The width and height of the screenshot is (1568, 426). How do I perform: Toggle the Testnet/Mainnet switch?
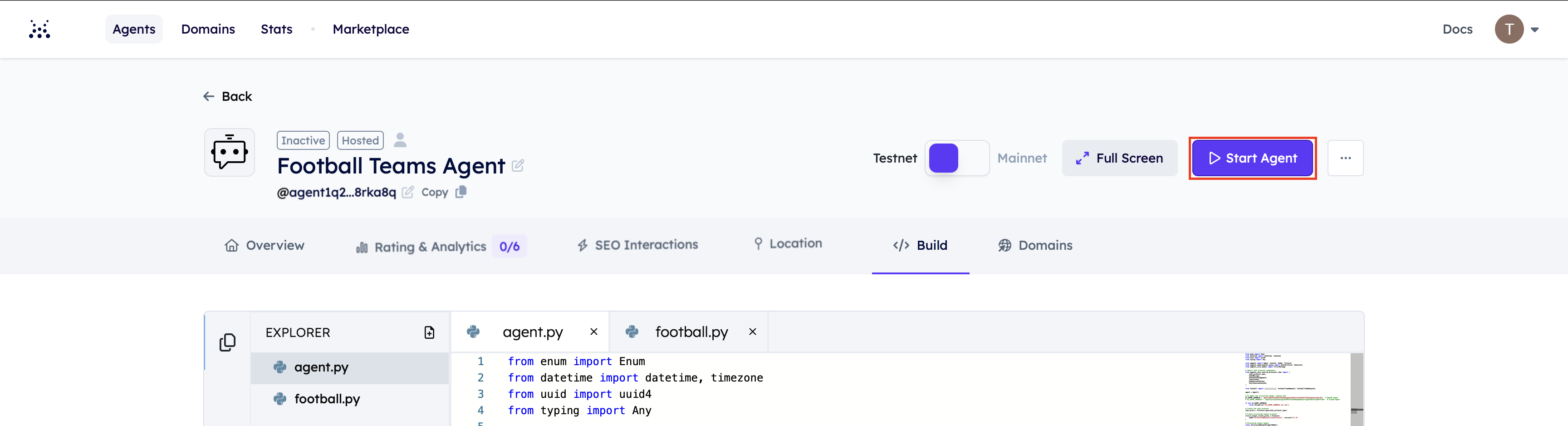tap(957, 158)
